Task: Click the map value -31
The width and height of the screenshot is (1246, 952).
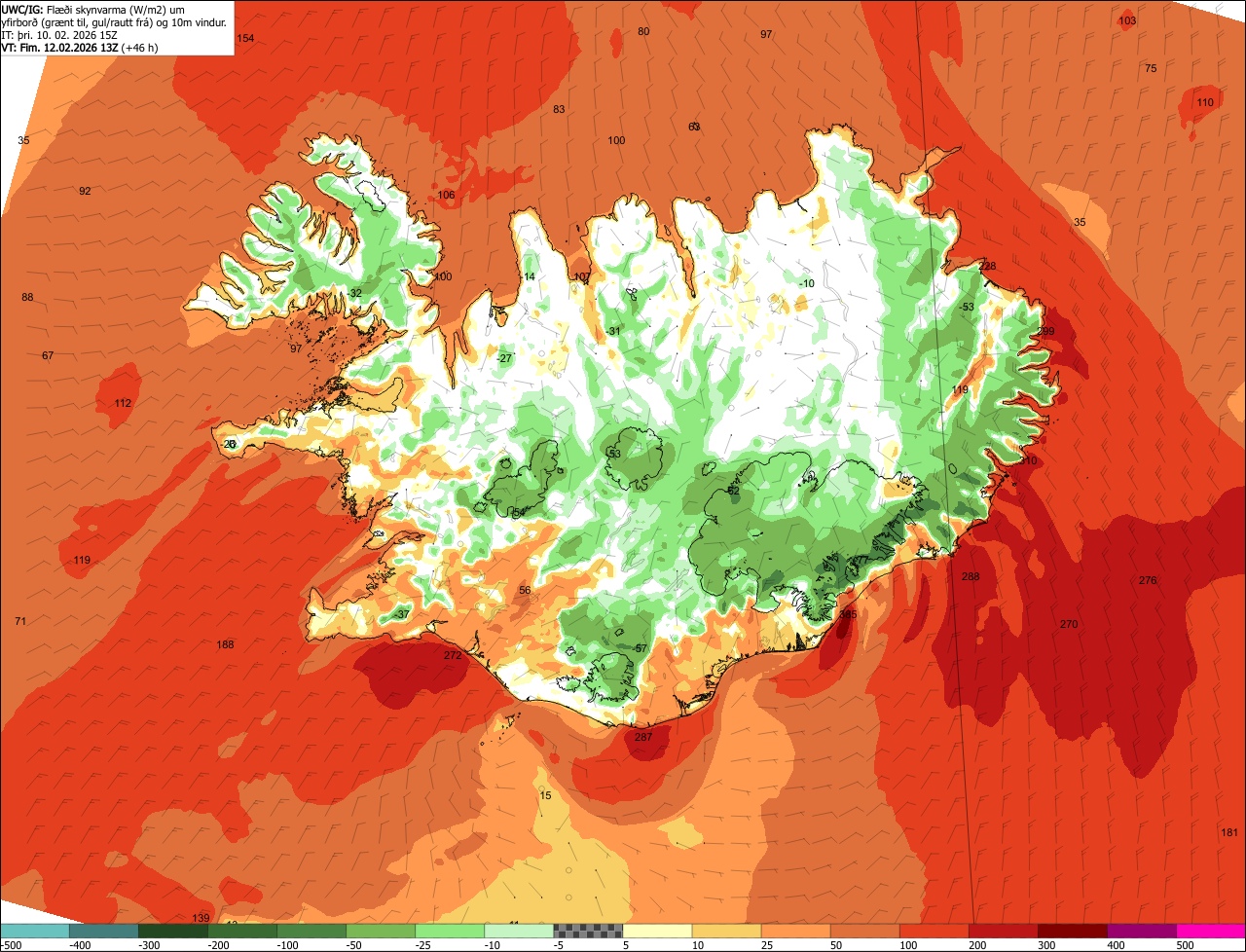Action: [x=612, y=331]
